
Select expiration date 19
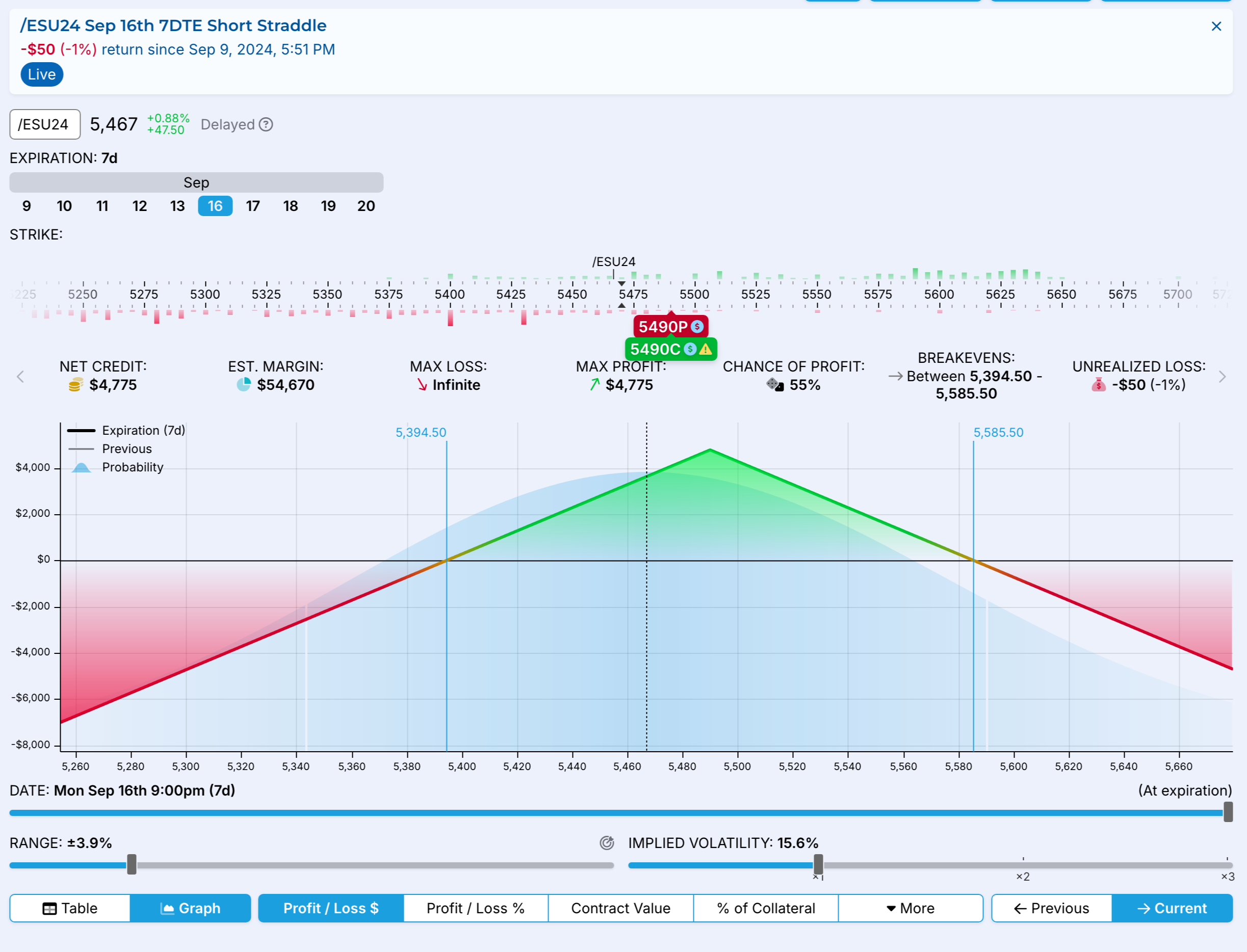tap(328, 206)
